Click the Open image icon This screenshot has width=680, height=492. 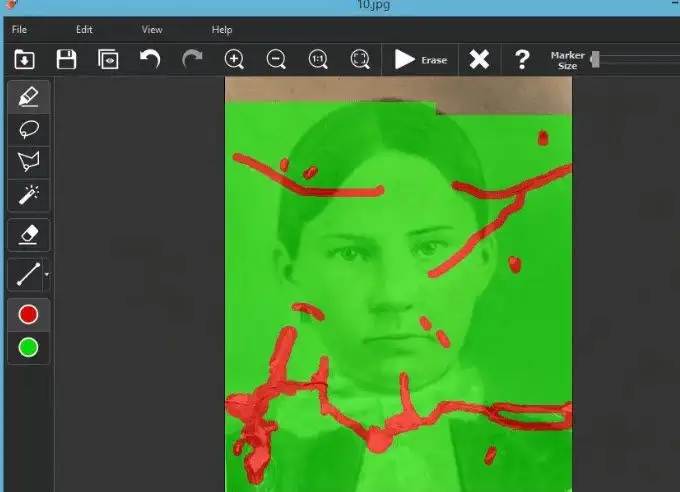24,59
